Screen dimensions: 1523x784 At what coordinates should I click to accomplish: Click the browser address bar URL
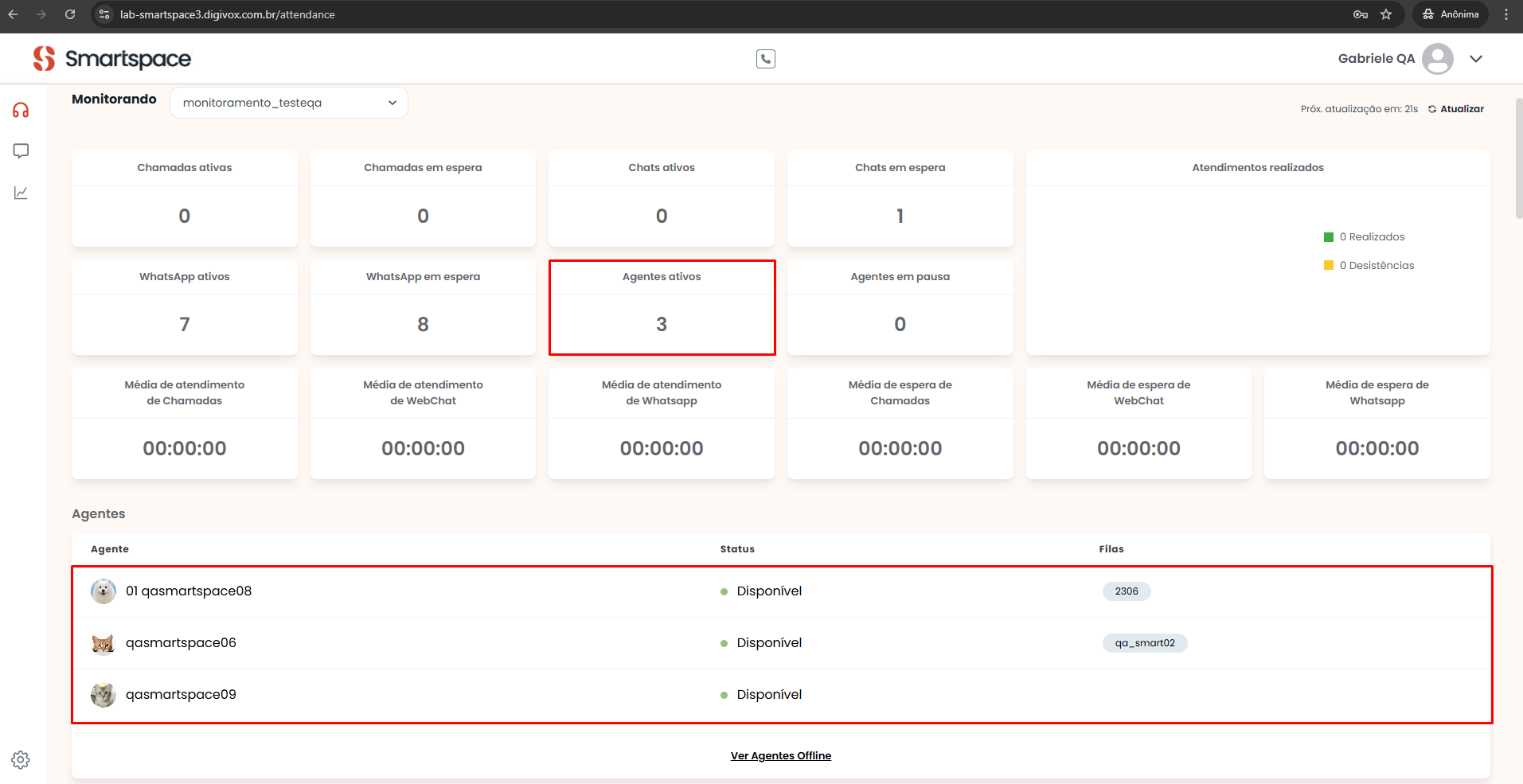pos(228,14)
